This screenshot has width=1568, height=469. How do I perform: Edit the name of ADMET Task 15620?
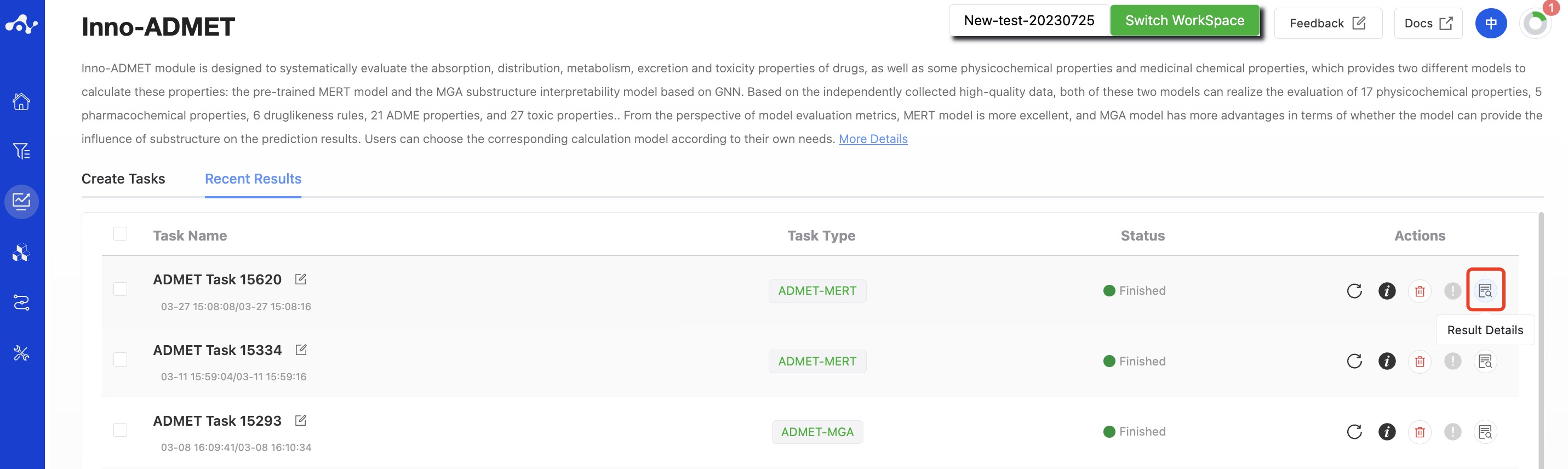301,279
